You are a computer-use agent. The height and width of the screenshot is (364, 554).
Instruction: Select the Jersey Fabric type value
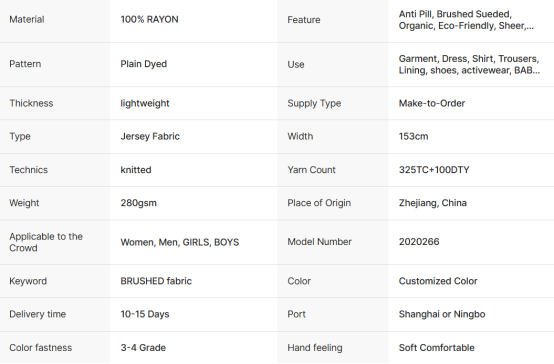point(150,137)
